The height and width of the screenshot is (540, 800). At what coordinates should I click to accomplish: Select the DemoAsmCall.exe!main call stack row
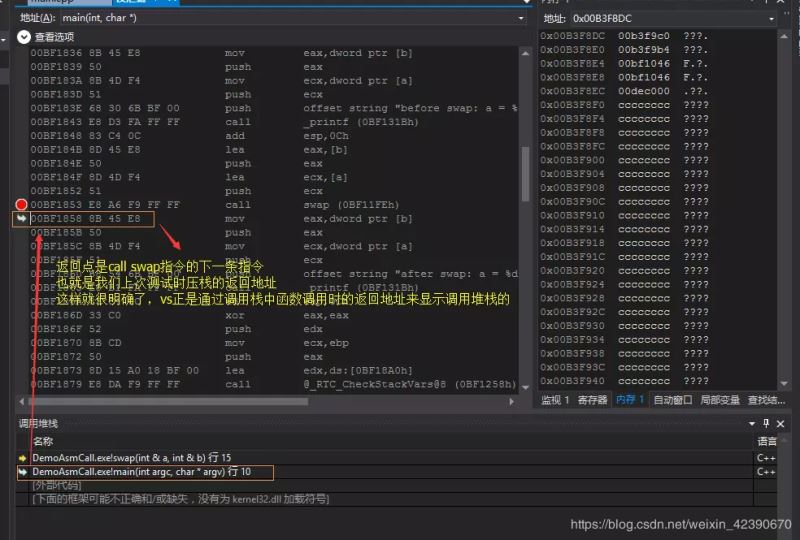pyautogui.click(x=141, y=471)
